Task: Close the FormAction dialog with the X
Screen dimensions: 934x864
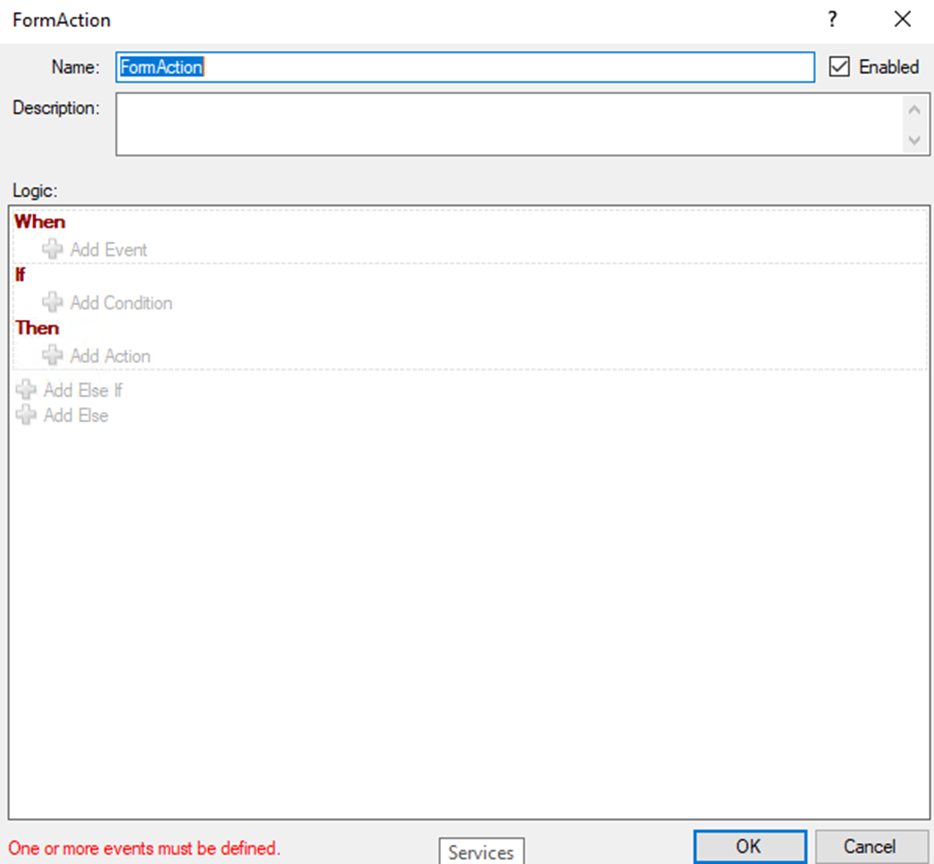Action: pos(903,20)
